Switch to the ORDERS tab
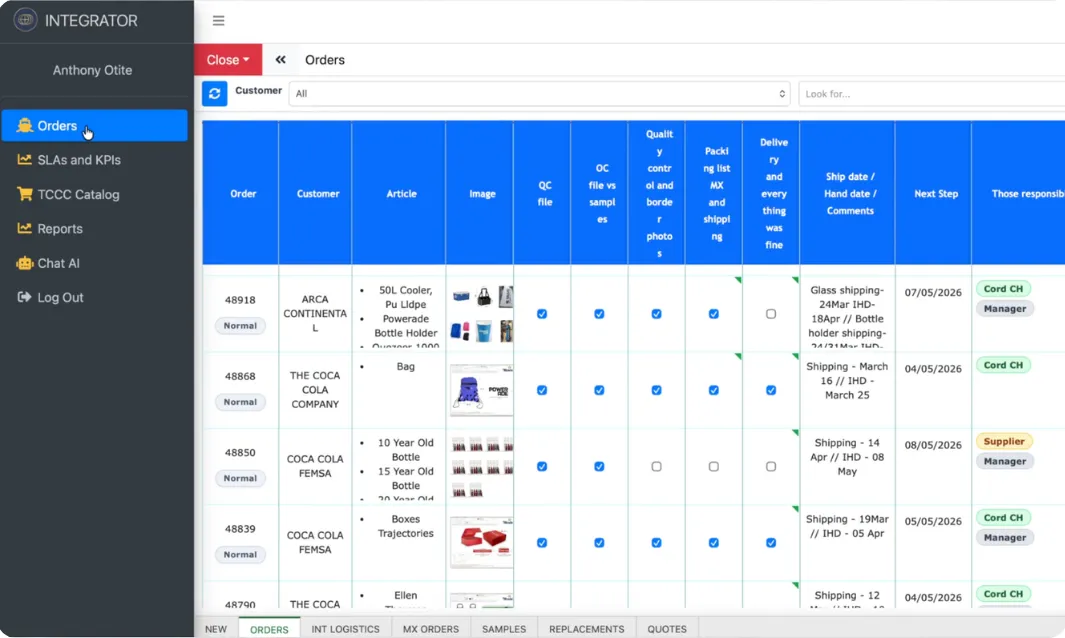The height and width of the screenshot is (638, 1065). point(269,629)
